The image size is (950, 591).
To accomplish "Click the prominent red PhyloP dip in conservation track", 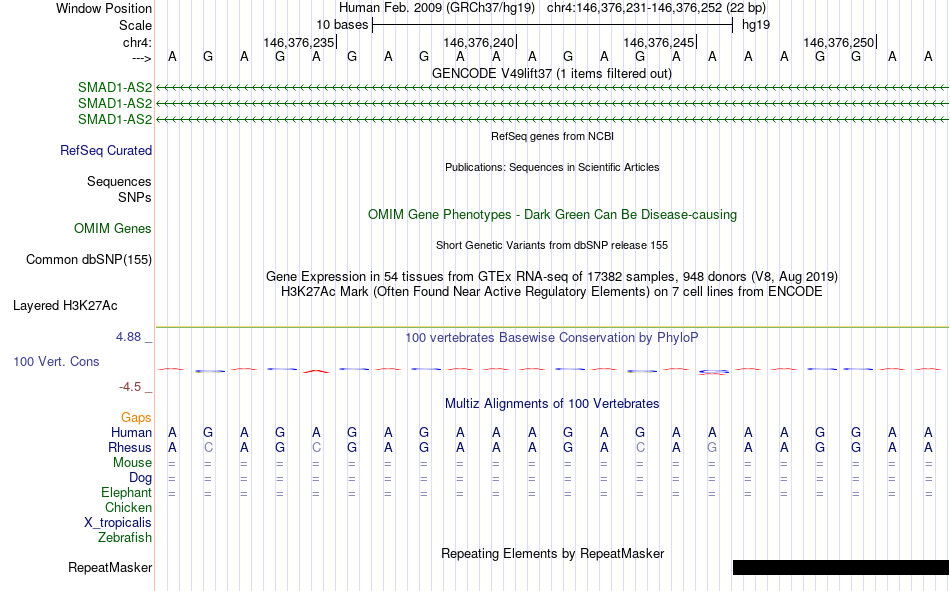I will (x=316, y=371).
